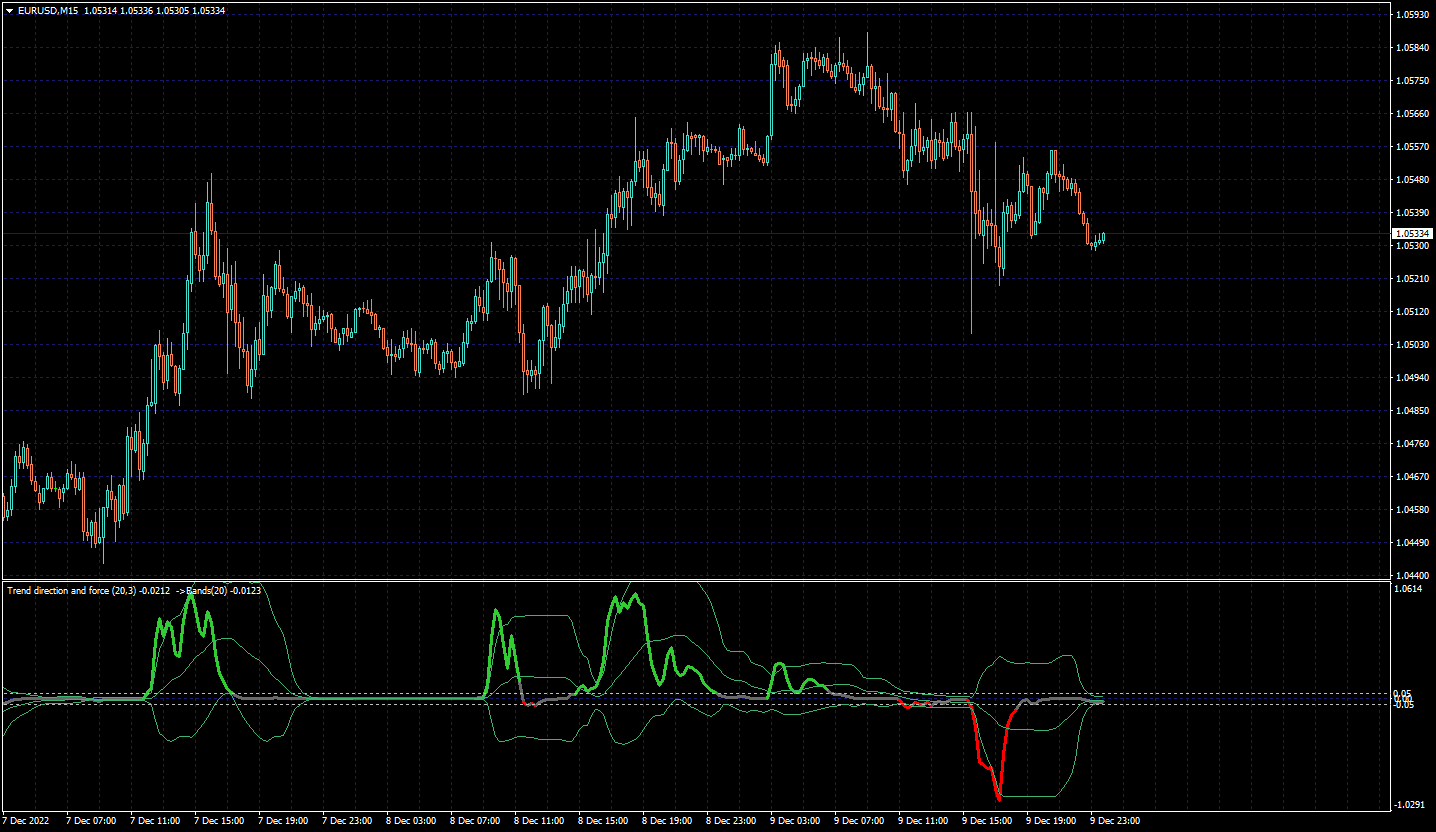
Task: Click the 1.05210 price scale label
Action: coord(1412,278)
